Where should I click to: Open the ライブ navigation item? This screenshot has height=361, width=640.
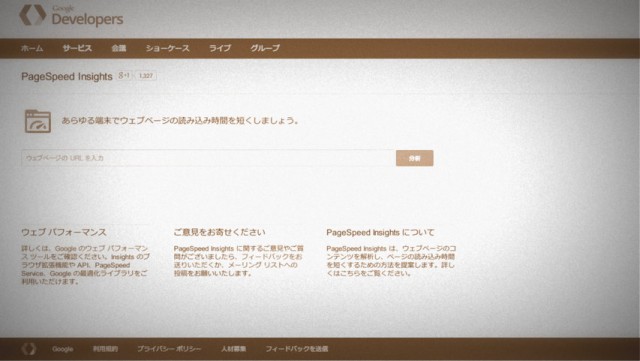click(220, 48)
